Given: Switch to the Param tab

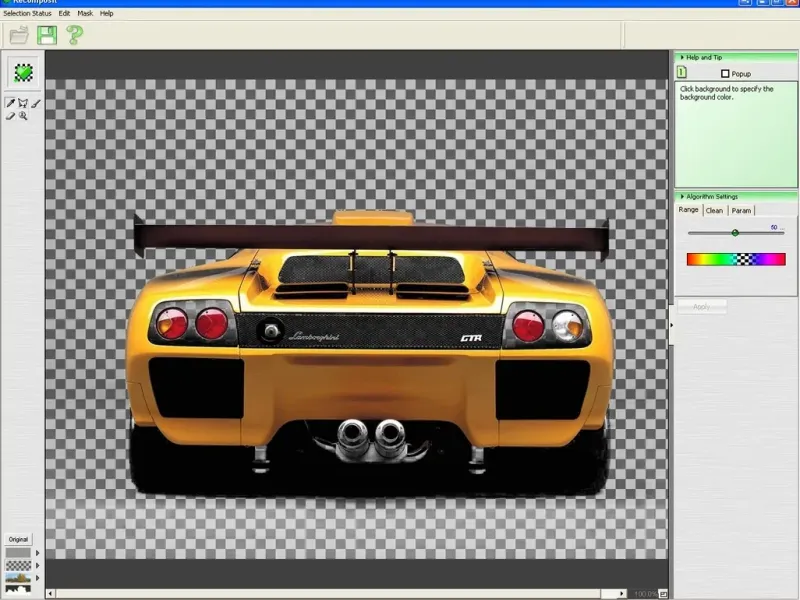Looking at the screenshot, I should click(741, 211).
